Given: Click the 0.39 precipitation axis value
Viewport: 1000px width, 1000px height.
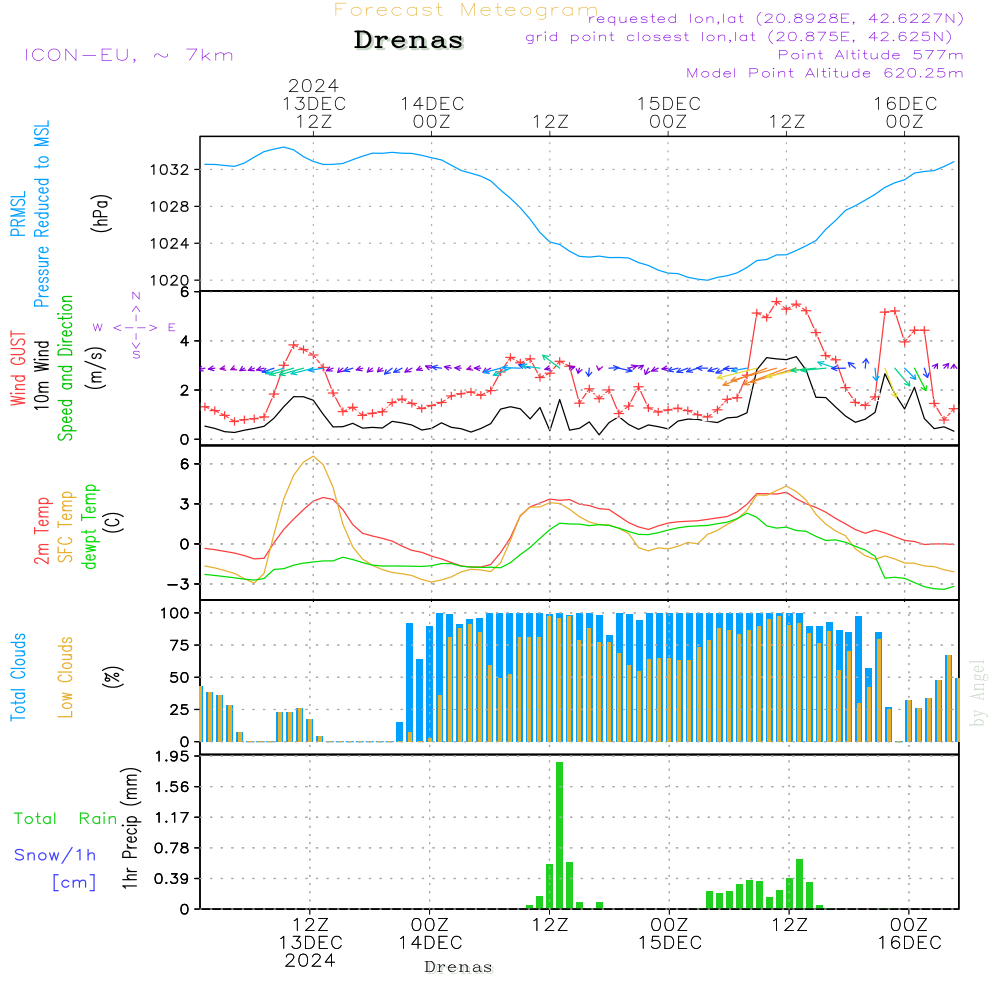Looking at the screenshot, I should coord(172,879).
